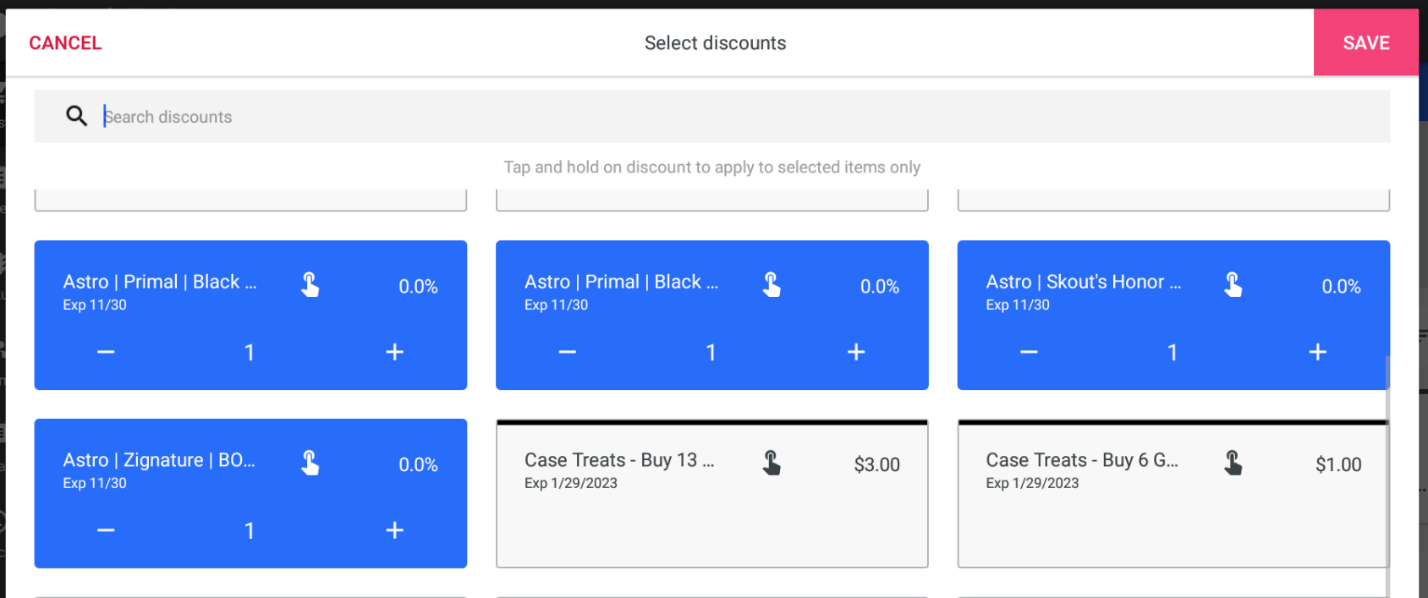1428x598 pixels.
Task: Click hand icon on the middle Astro Primal card
Action: (x=771, y=285)
